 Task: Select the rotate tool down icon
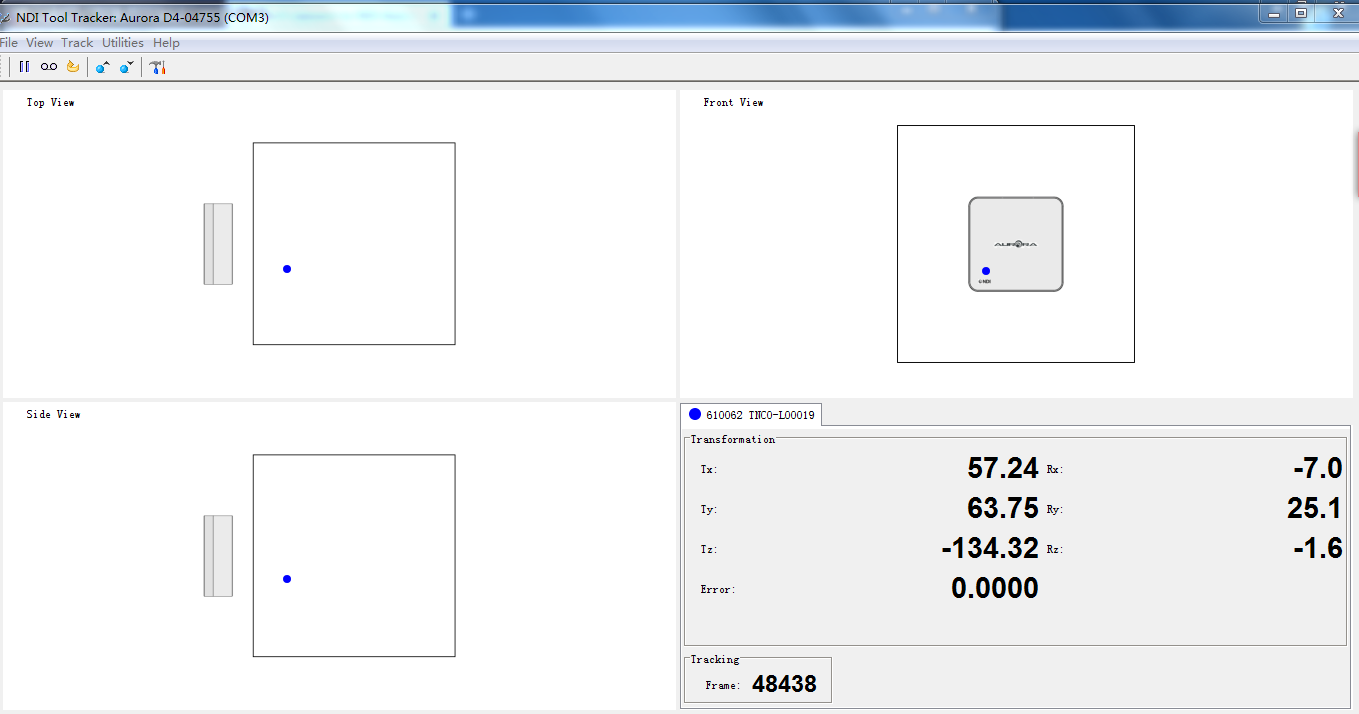(125, 66)
